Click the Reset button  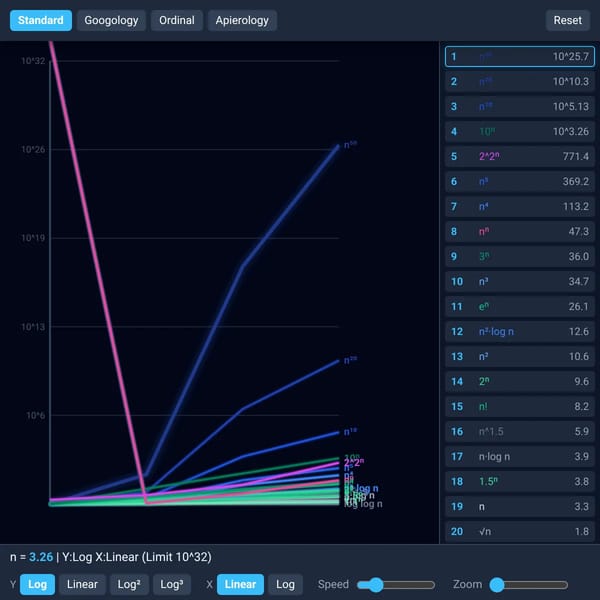coord(567,20)
